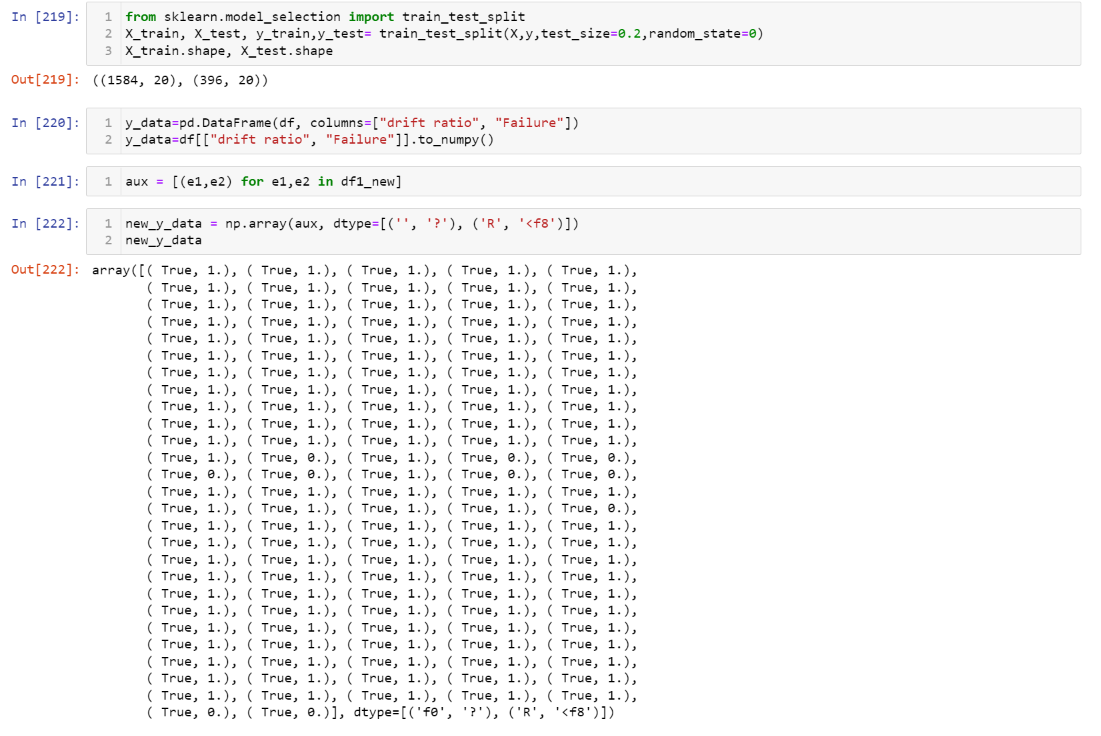Click line number 2 in cell 222
Image resolution: width=1101 pixels, height=736 pixels.
[106, 240]
